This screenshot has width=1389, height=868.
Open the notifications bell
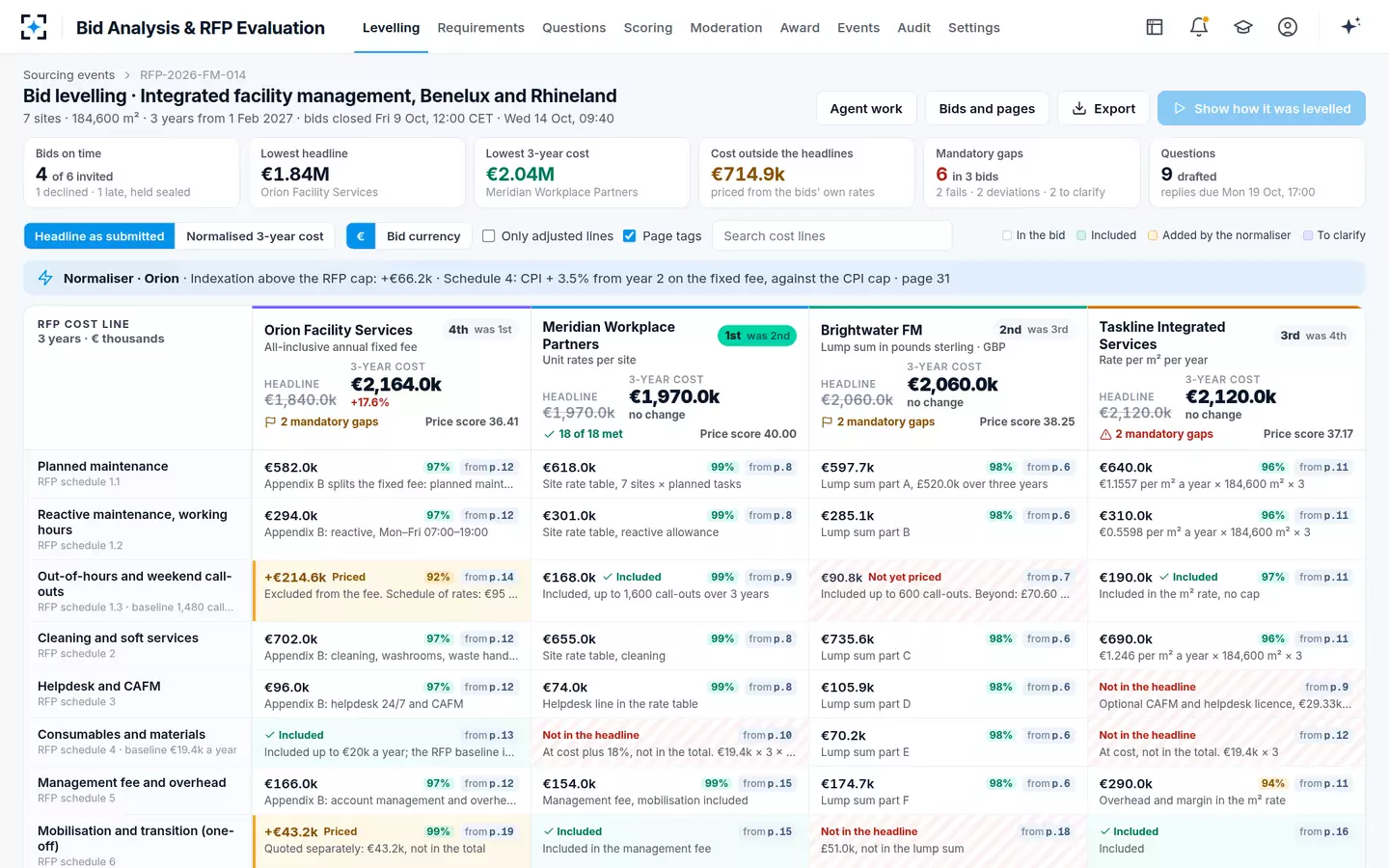(x=1199, y=27)
